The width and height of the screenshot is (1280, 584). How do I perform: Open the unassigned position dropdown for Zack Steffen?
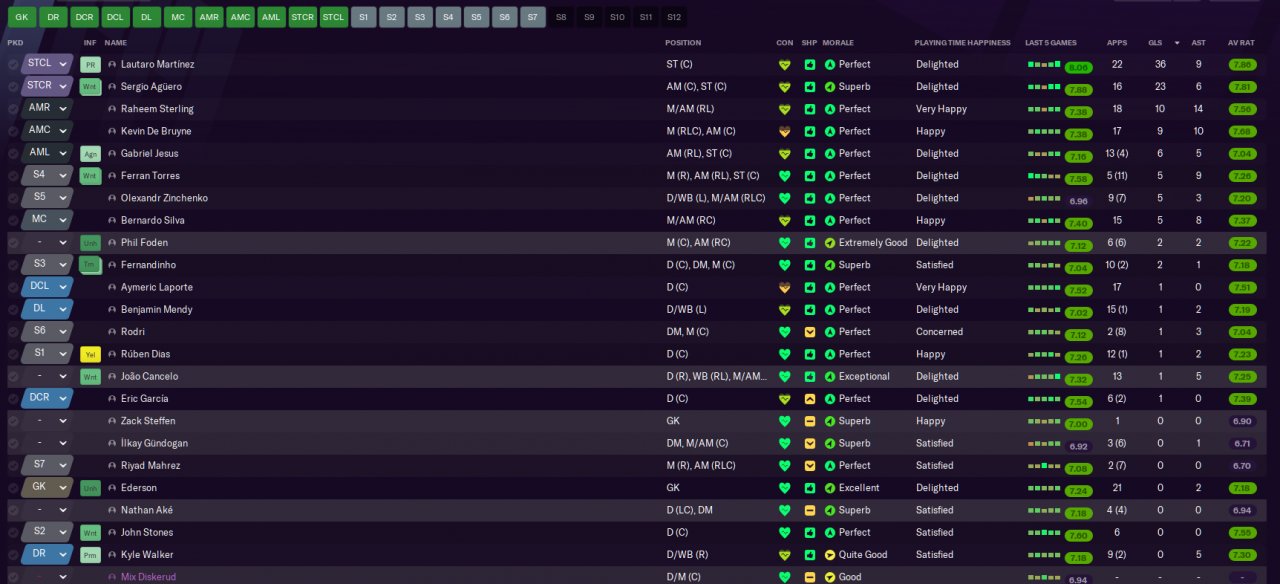pos(47,421)
